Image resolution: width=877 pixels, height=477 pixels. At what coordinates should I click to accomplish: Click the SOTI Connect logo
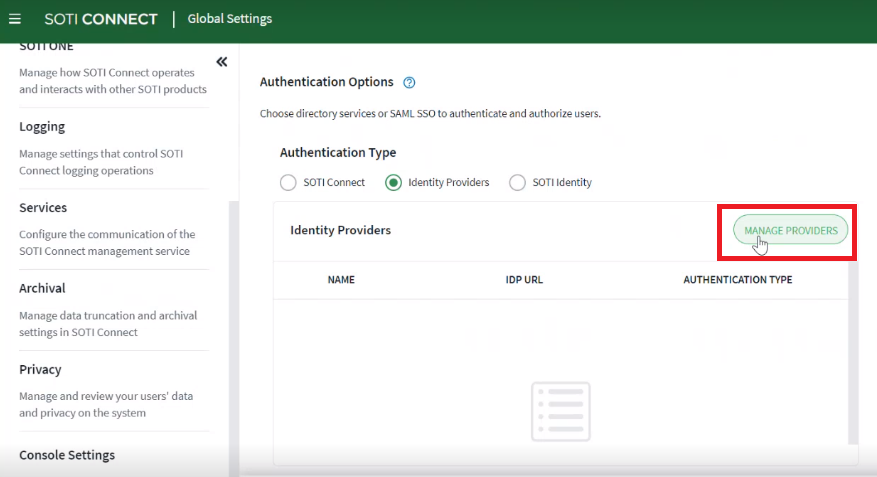tap(101, 19)
